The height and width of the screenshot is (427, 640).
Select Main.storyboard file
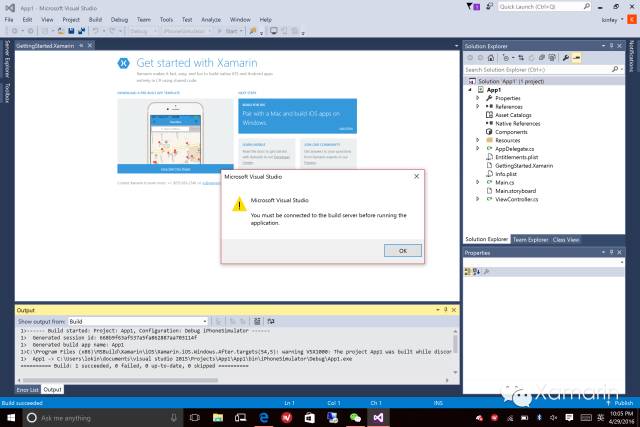(x=515, y=191)
